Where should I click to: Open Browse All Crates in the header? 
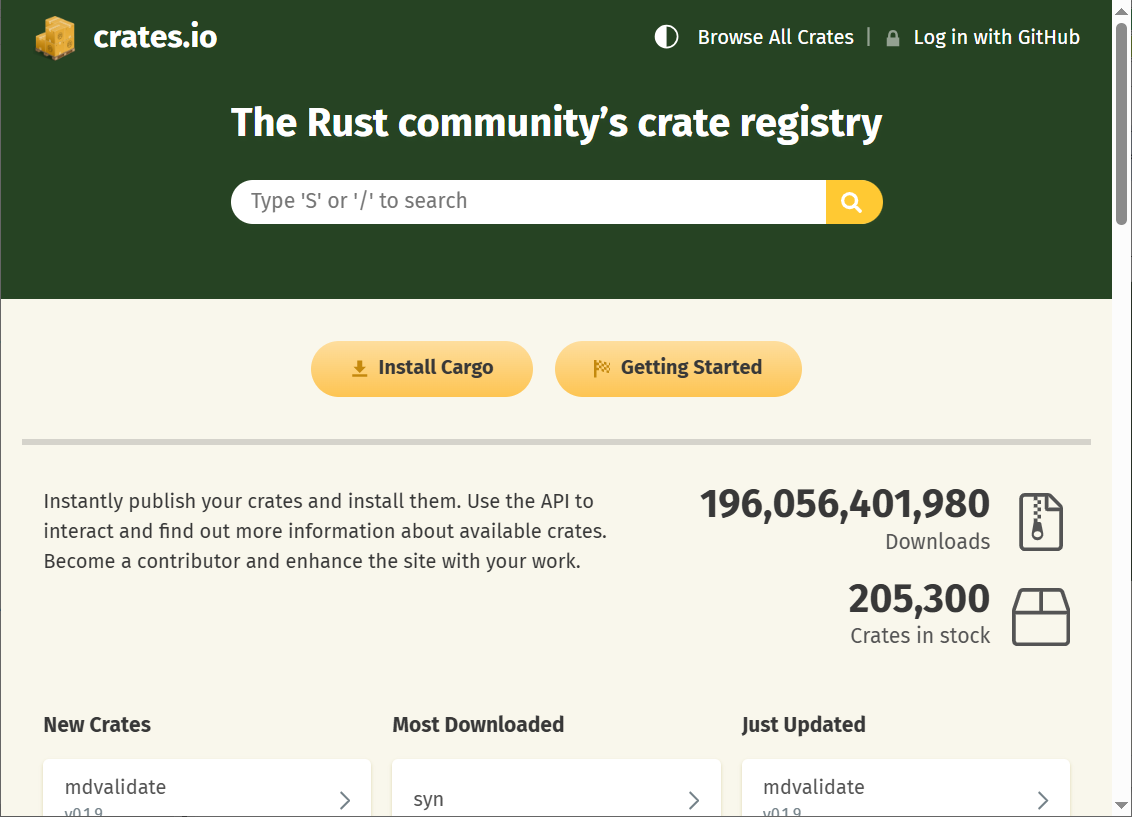click(775, 38)
